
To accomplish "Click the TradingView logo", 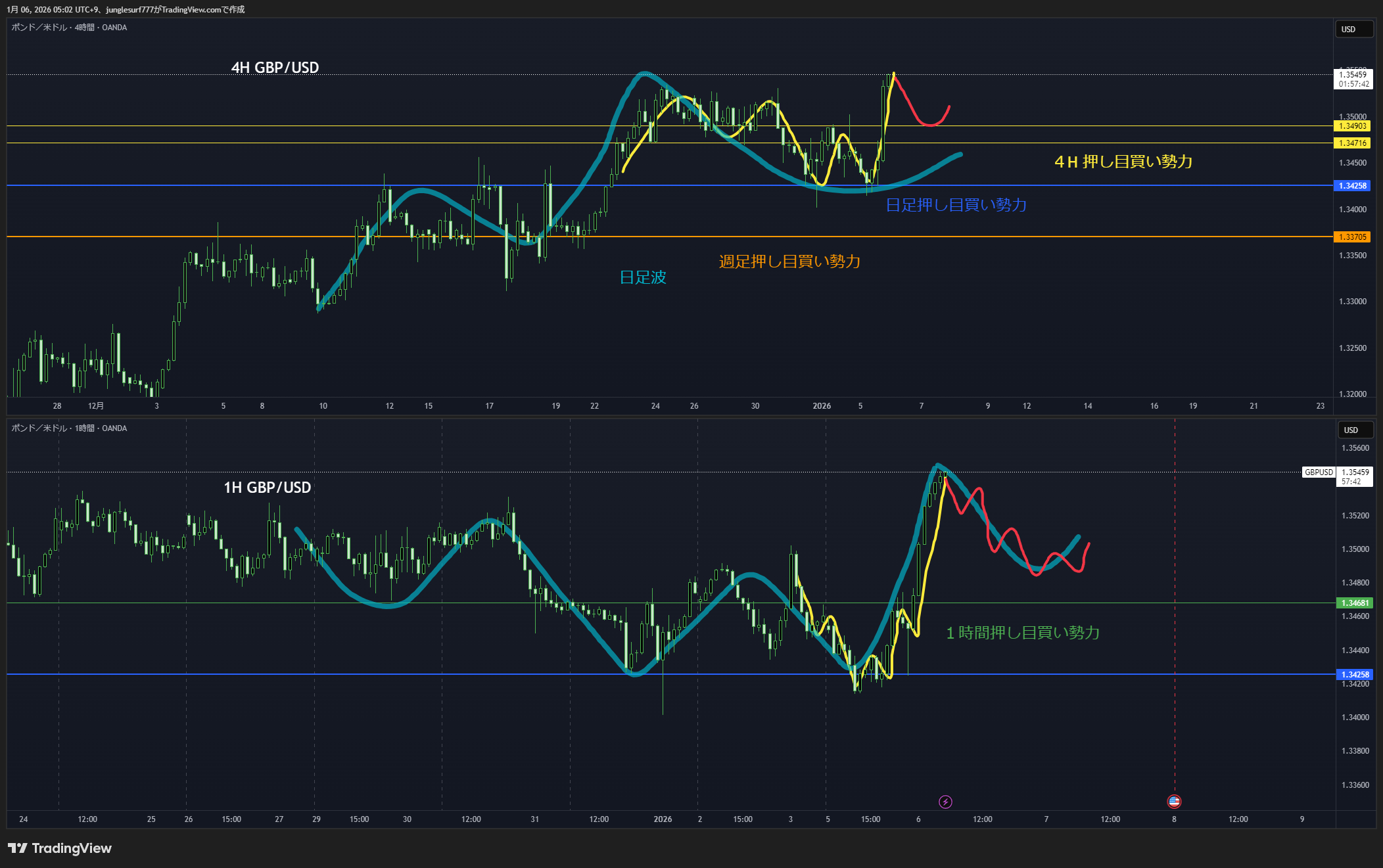I will (x=60, y=848).
